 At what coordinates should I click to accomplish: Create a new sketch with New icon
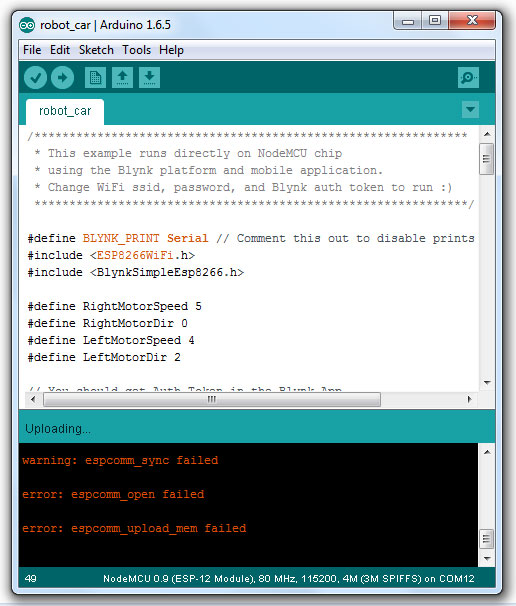pos(95,78)
